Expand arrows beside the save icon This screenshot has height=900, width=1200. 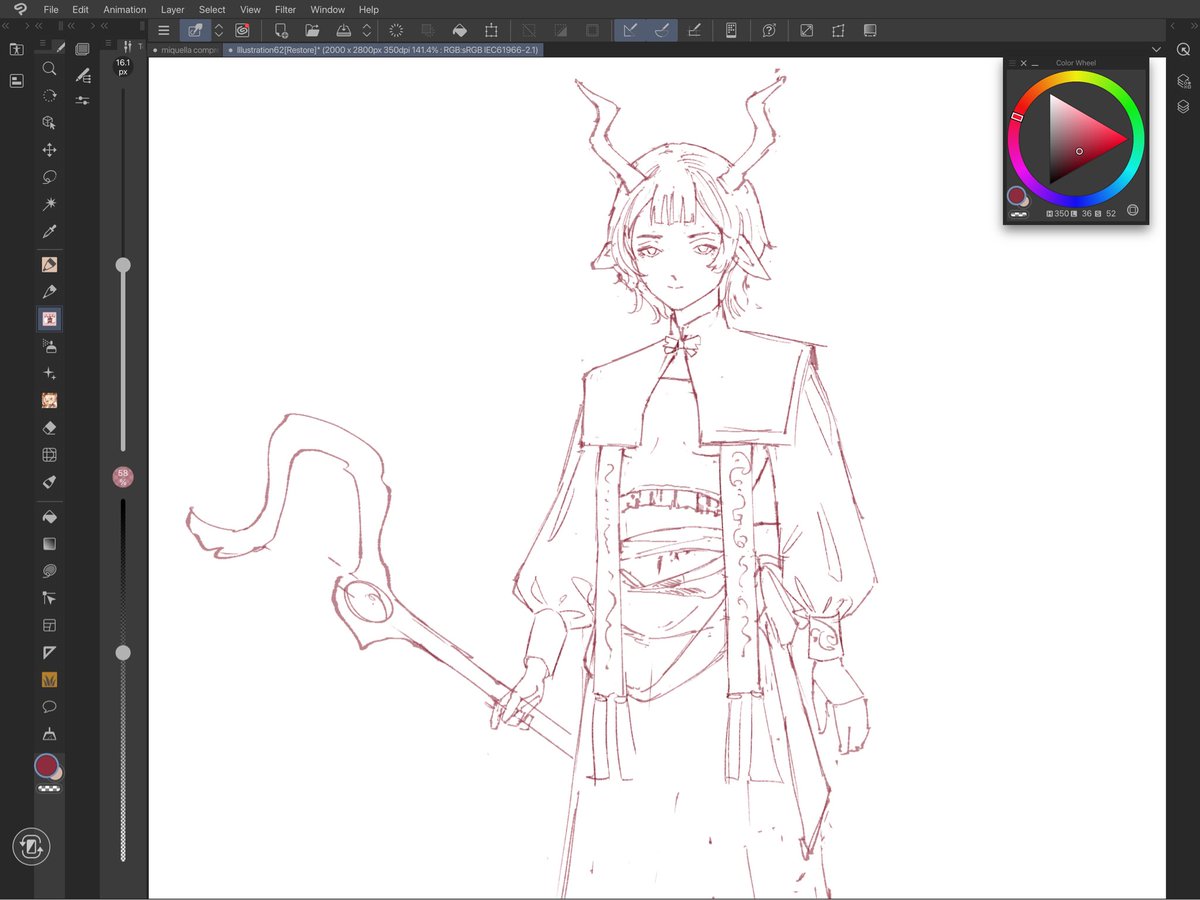coord(367,30)
